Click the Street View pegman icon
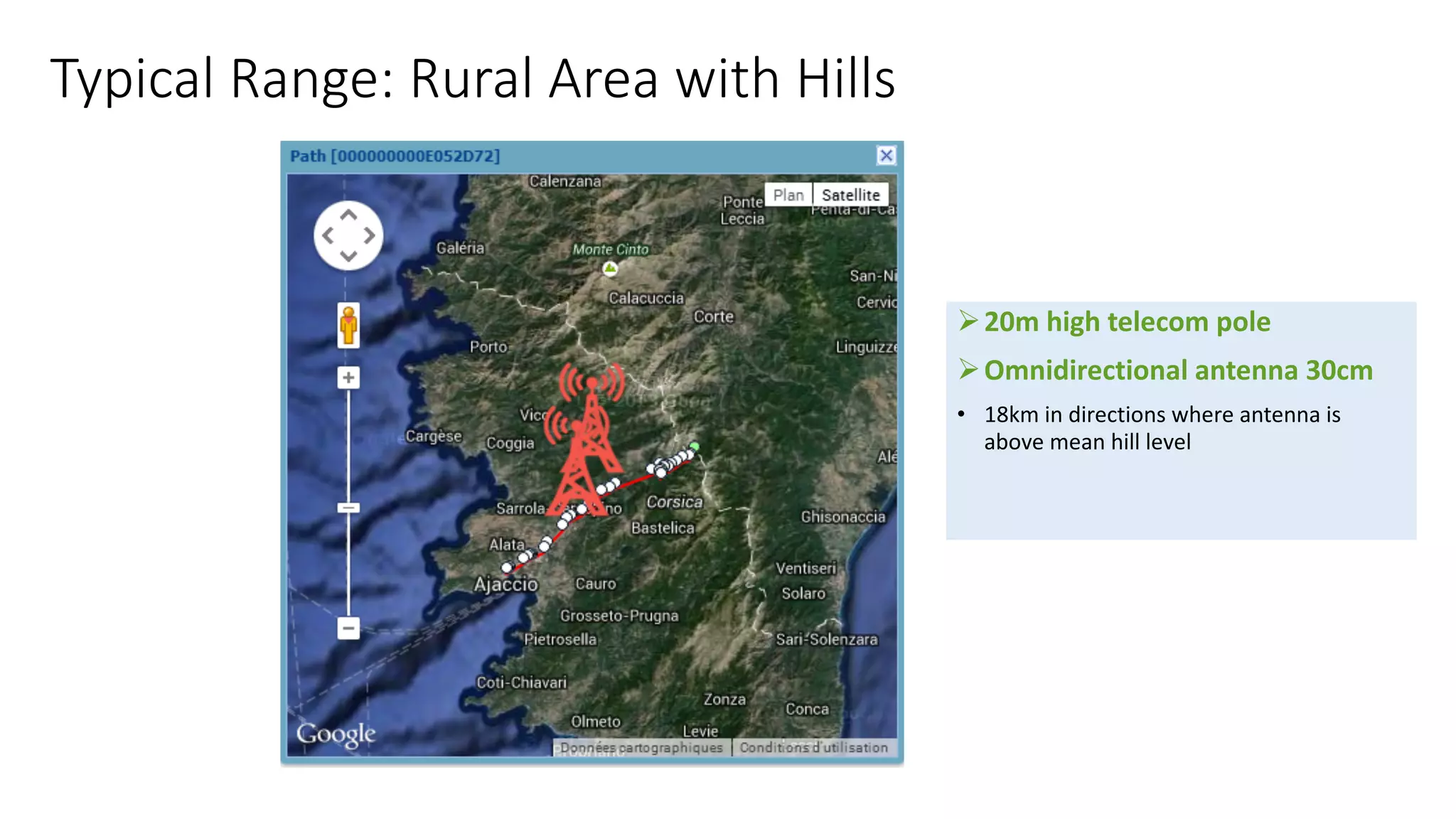This screenshot has width=1456, height=819. point(348,326)
